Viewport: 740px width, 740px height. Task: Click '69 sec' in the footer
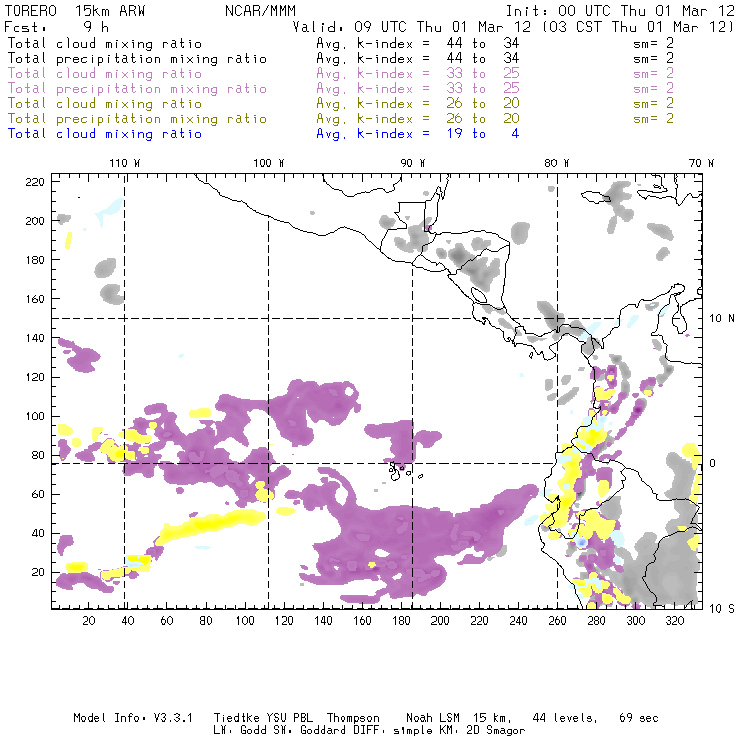pyautogui.click(x=639, y=718)
